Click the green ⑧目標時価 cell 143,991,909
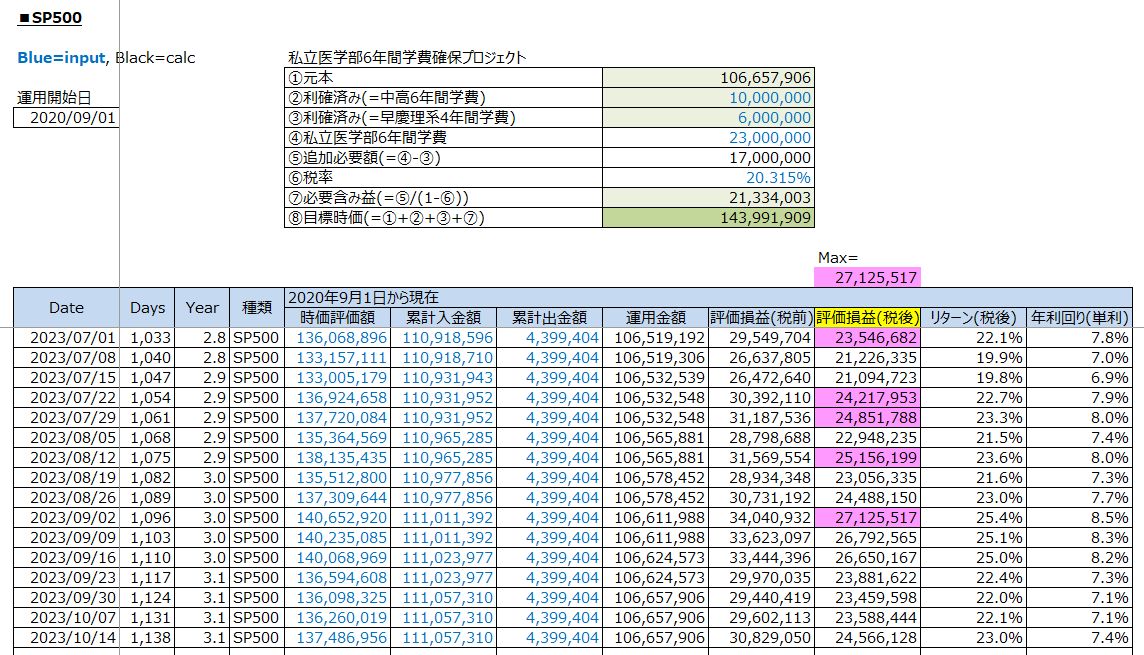 click(x=708, y=218)
